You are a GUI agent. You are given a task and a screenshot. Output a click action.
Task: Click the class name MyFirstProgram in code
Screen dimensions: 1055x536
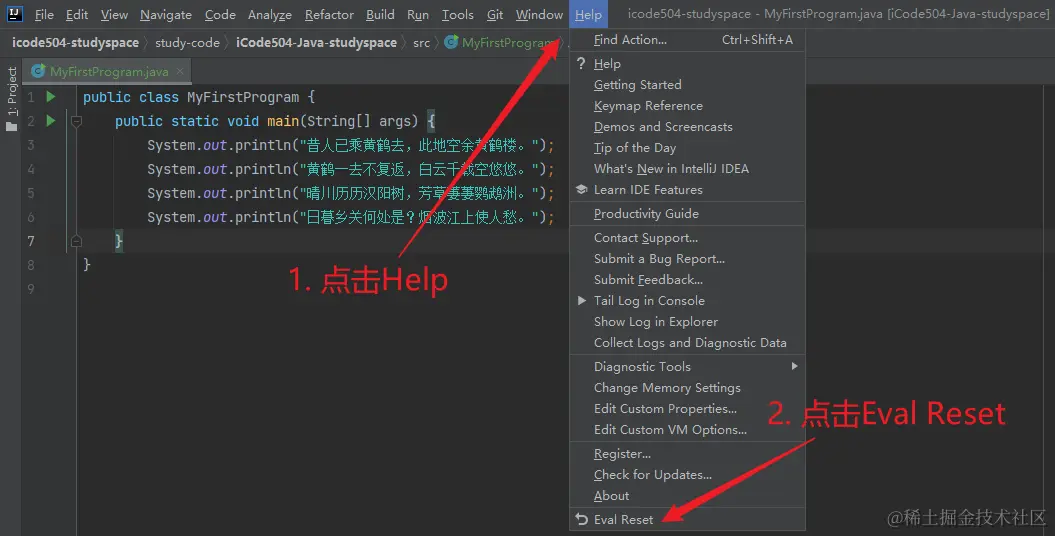243,98
